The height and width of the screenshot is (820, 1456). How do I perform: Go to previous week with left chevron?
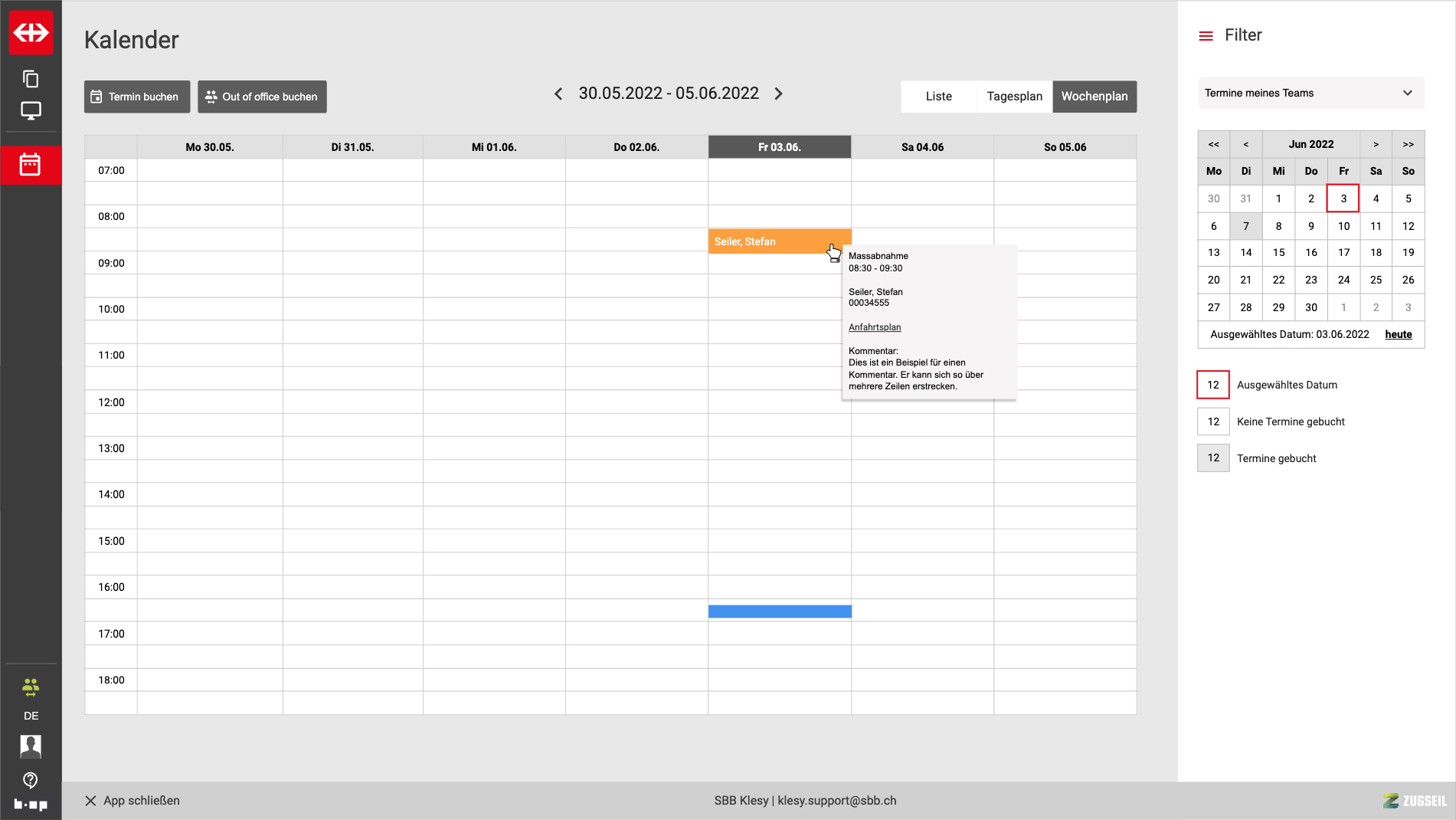[558, 93]
